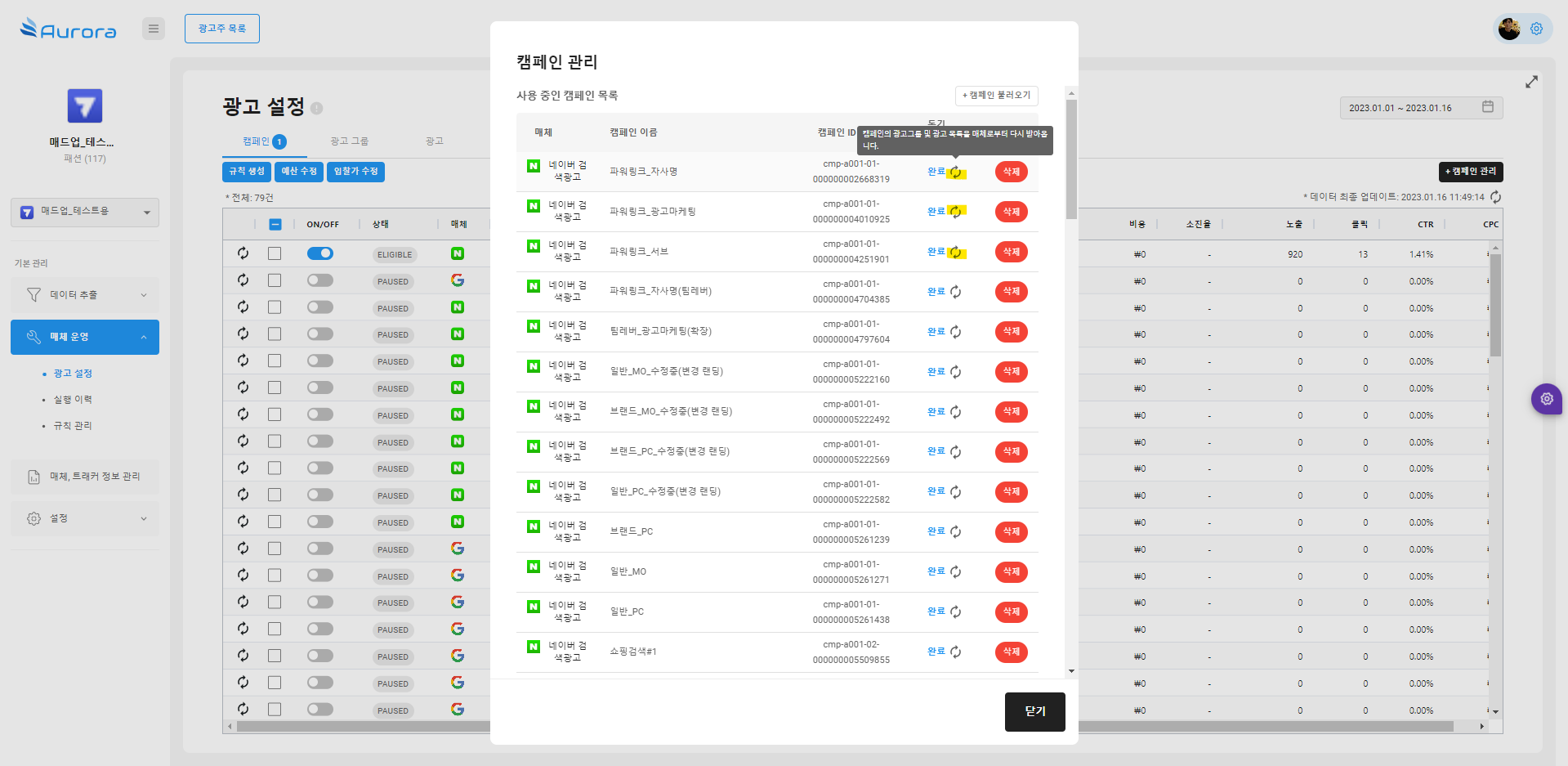Click sync icon for 파워링크_자사명 campaign
Screen dimensions: 1568x766
coord(955,172)
